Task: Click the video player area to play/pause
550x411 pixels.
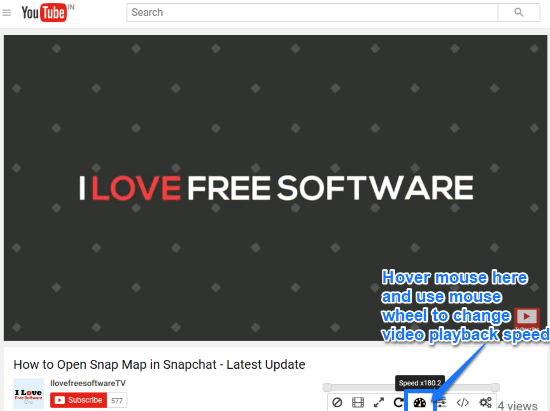Action: click(275, 188)
